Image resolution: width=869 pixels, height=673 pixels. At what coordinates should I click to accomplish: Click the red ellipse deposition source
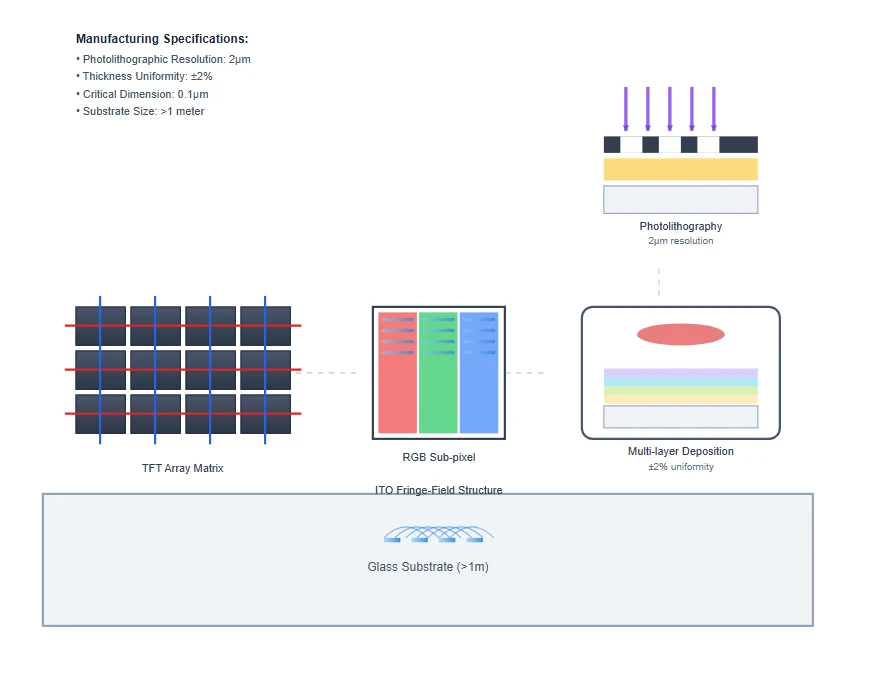(681, 334)
